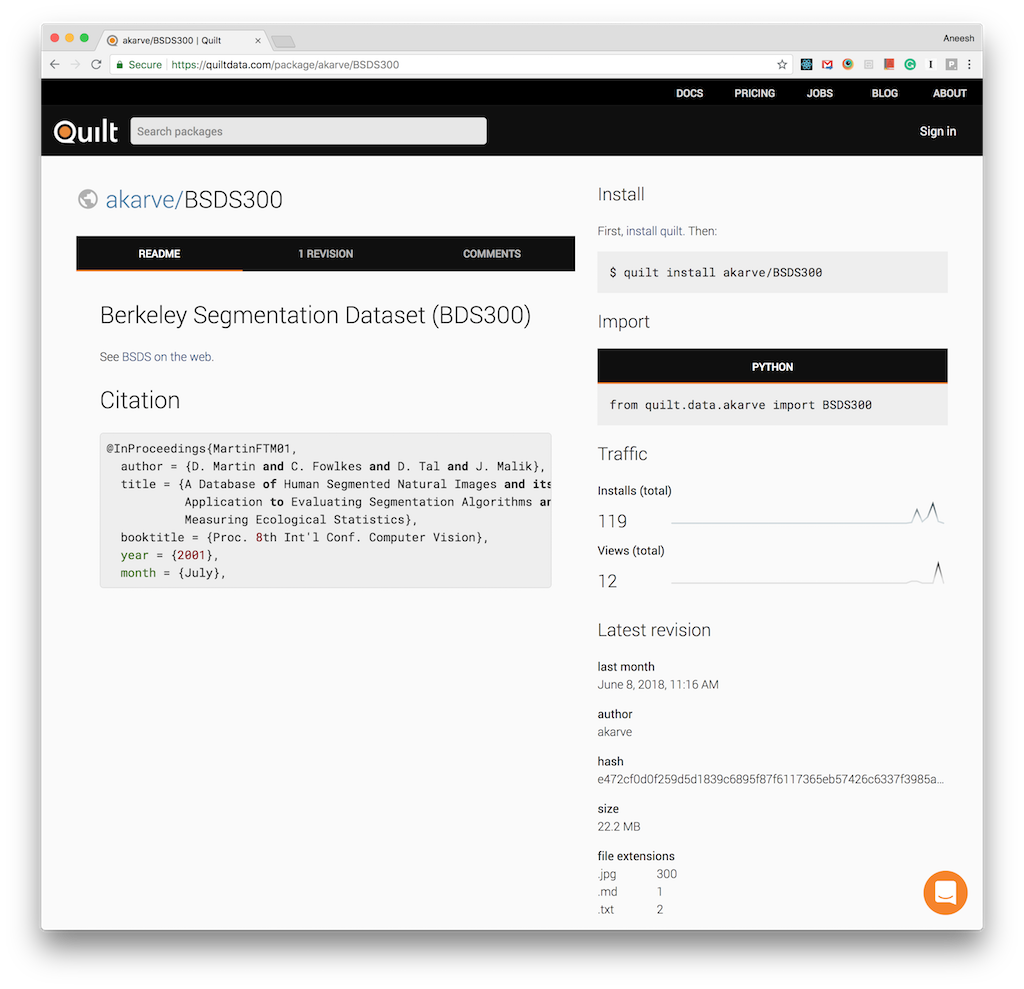Click the installs sparkline chart
Screen dimensions: 1024x989
[807, 513]
